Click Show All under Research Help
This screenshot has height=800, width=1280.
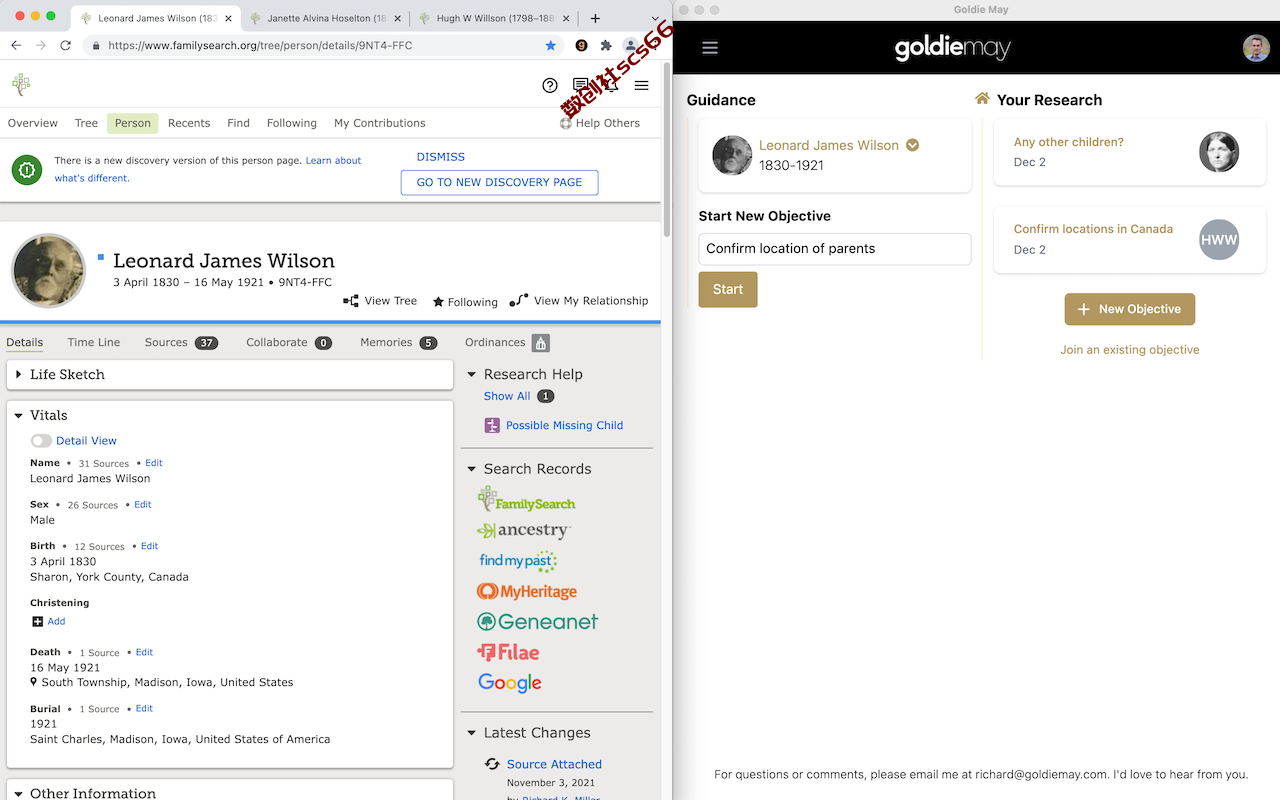pyautogui.click(x=507, y=396)
